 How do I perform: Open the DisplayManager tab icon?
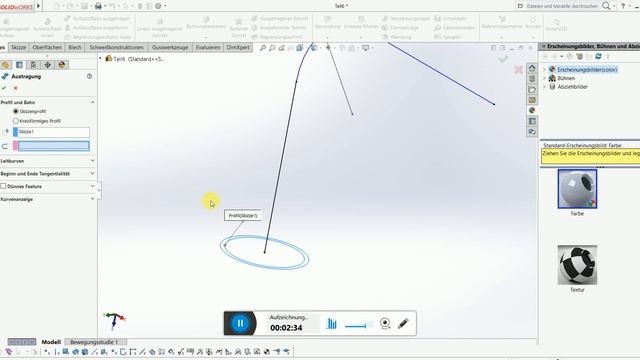click(x=62, y=65)
